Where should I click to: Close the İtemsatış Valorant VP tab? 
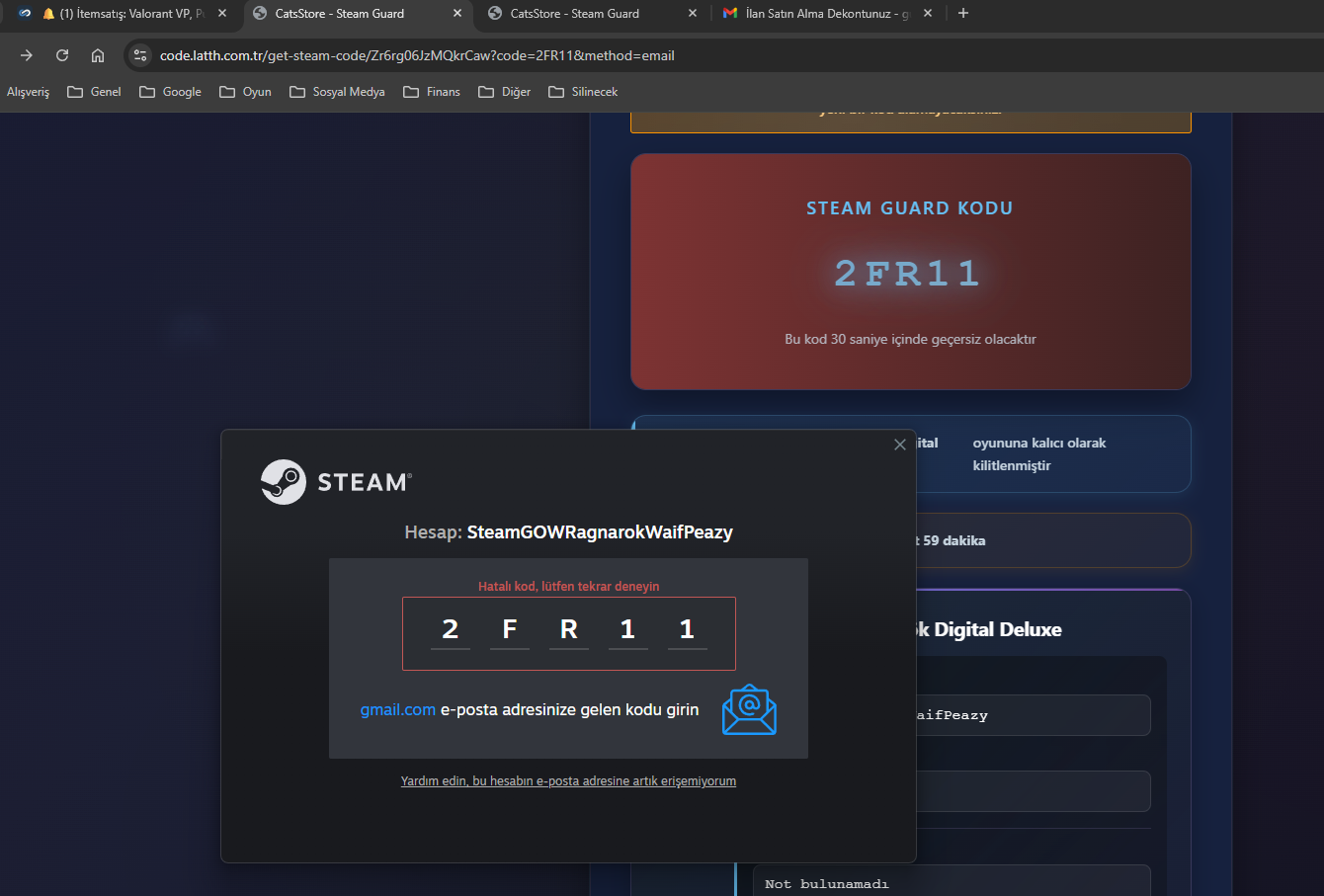(x=222, y=13)
